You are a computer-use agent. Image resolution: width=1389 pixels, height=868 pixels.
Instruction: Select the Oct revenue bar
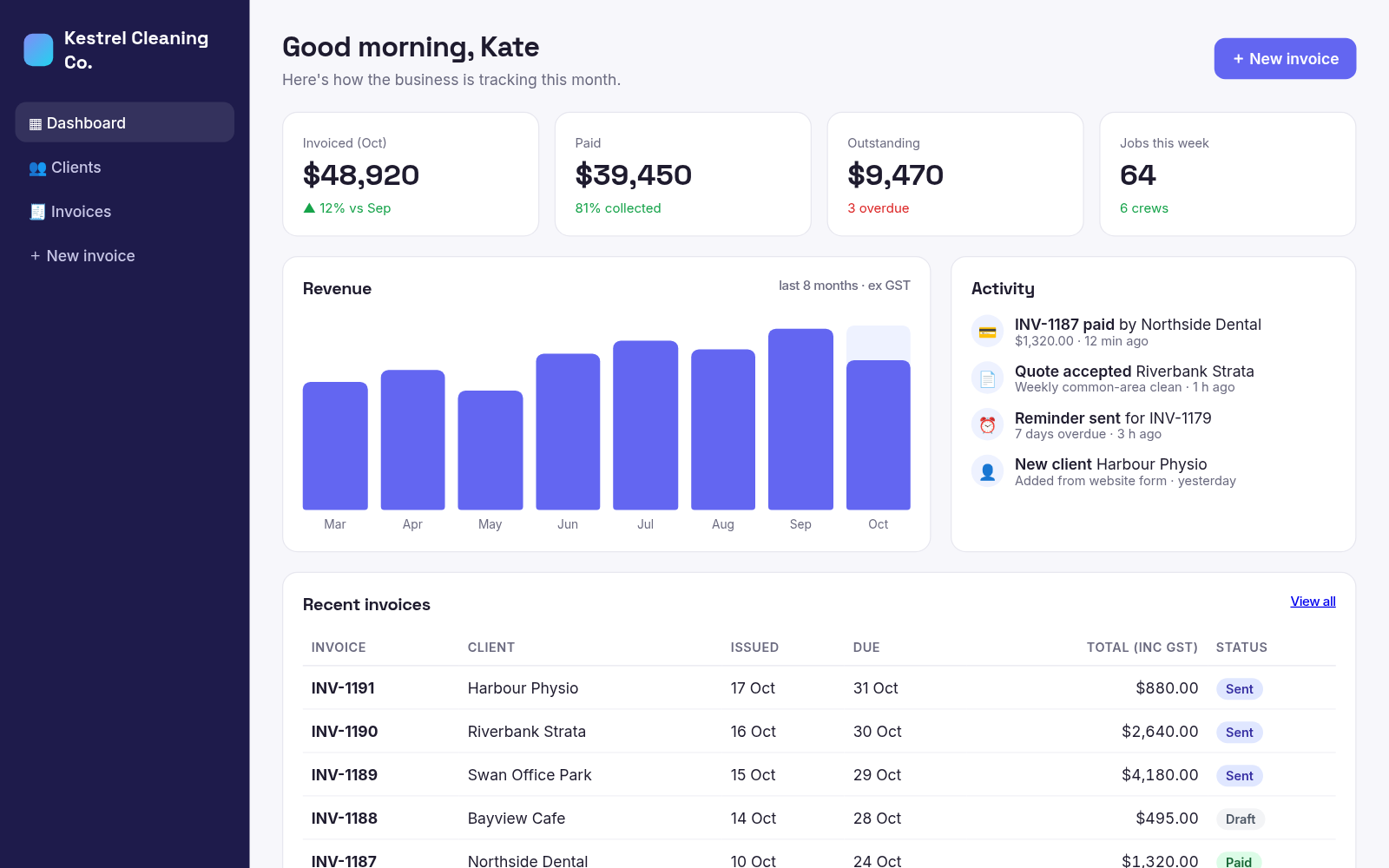coord(878,435)
